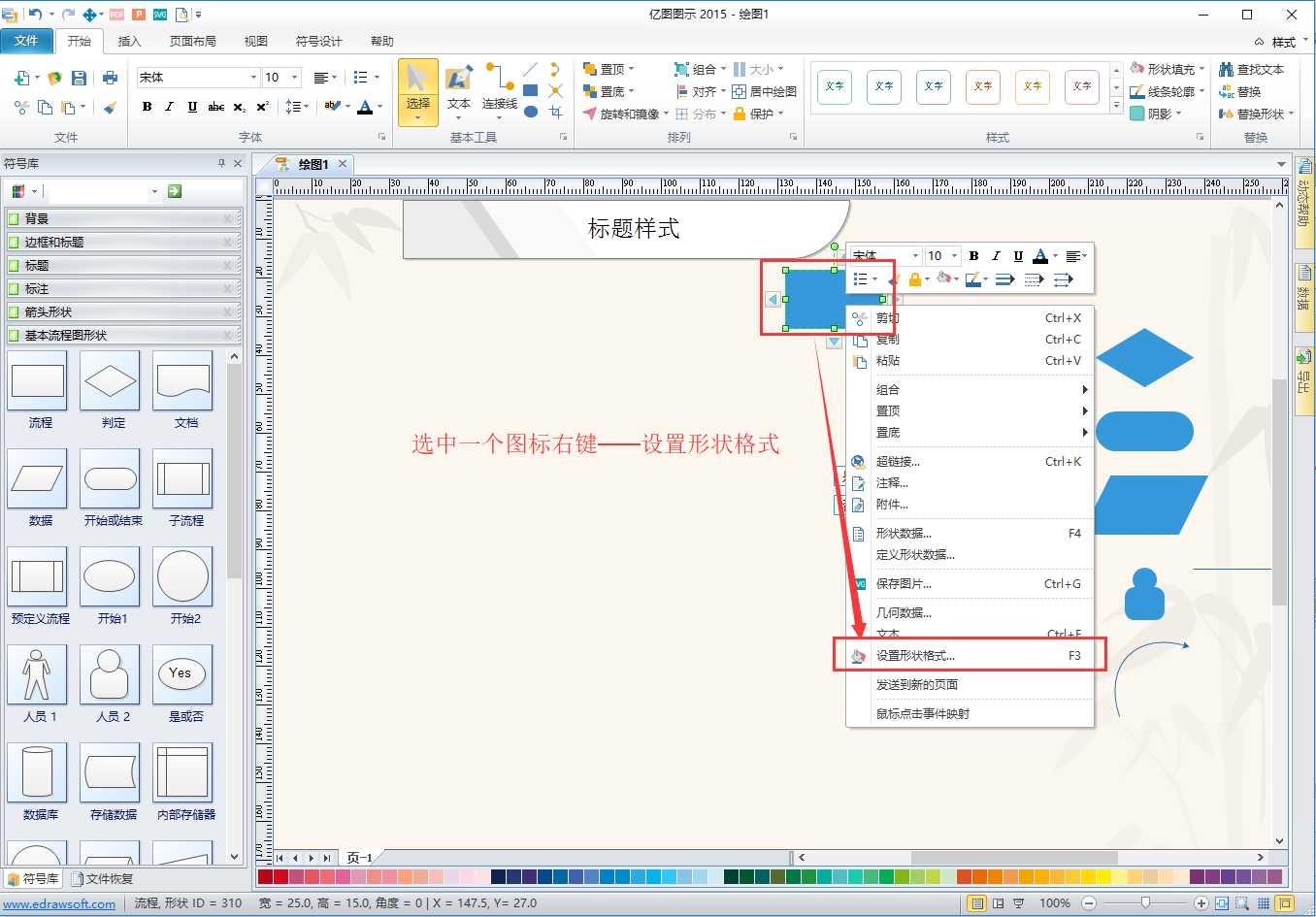Open the 文件 File menu tab
Viewport: 1316px width, 917px height.
tap(26, 41)
